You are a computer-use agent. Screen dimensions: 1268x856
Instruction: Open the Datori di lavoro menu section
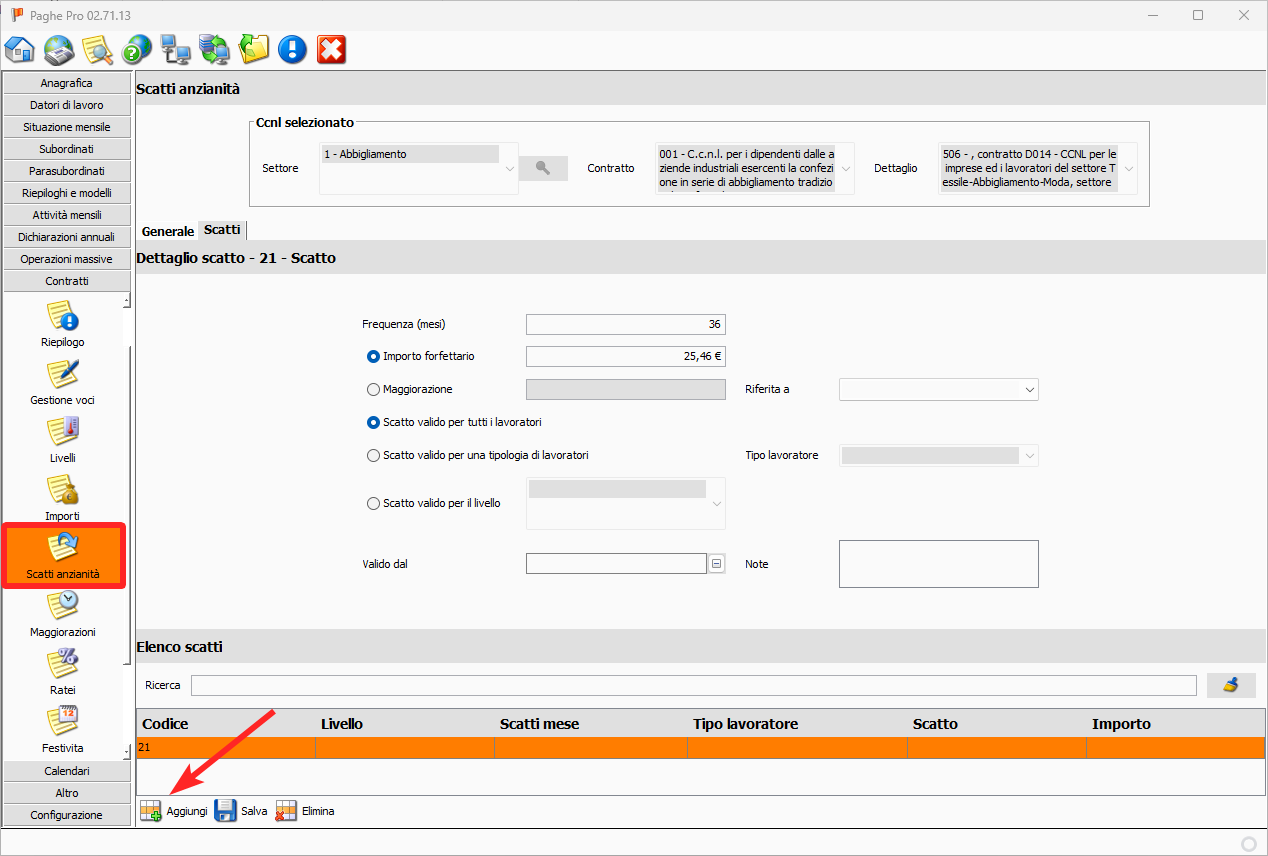coord(67,105)
